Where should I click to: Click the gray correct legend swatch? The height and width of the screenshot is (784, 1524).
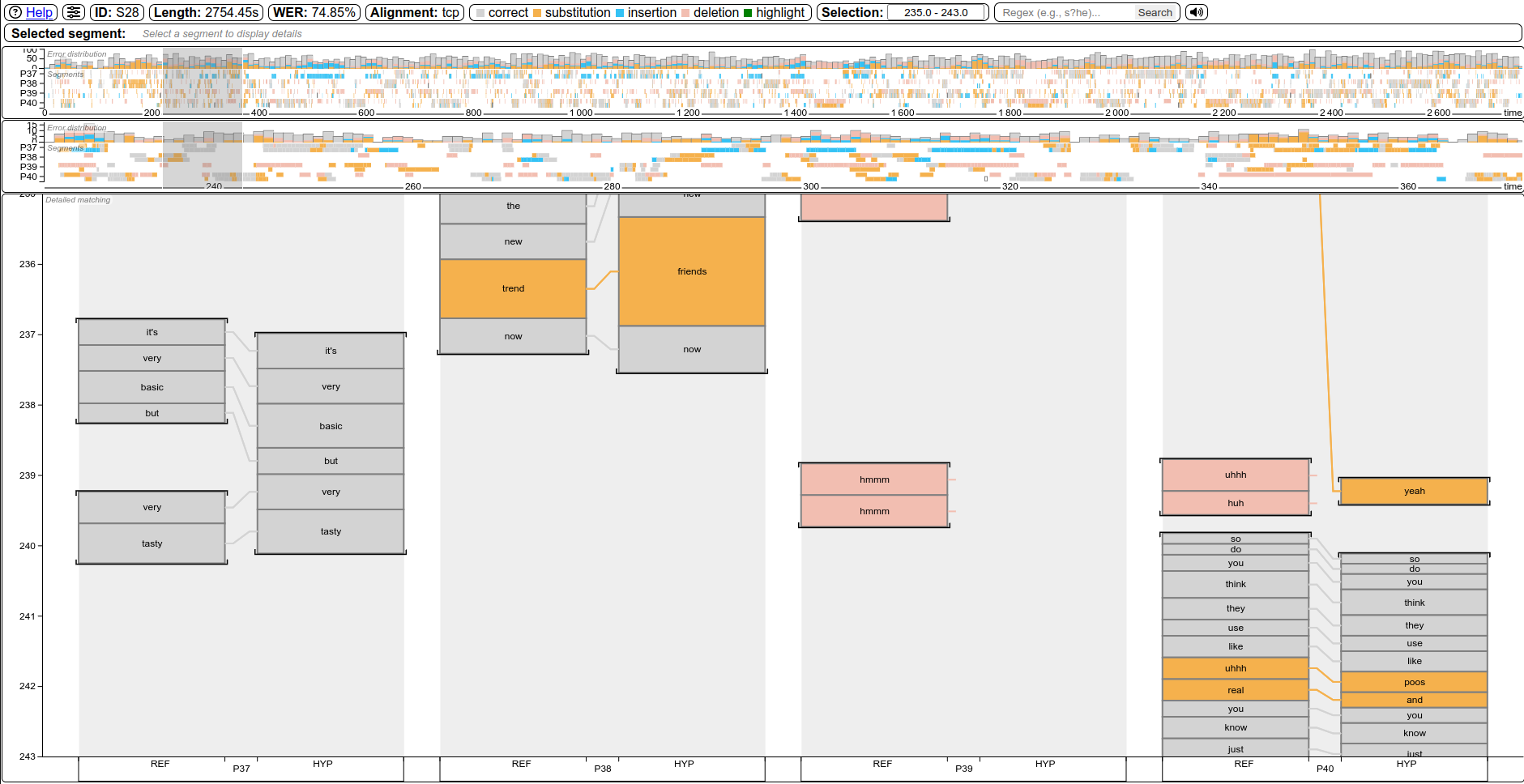tap(480, 13)
